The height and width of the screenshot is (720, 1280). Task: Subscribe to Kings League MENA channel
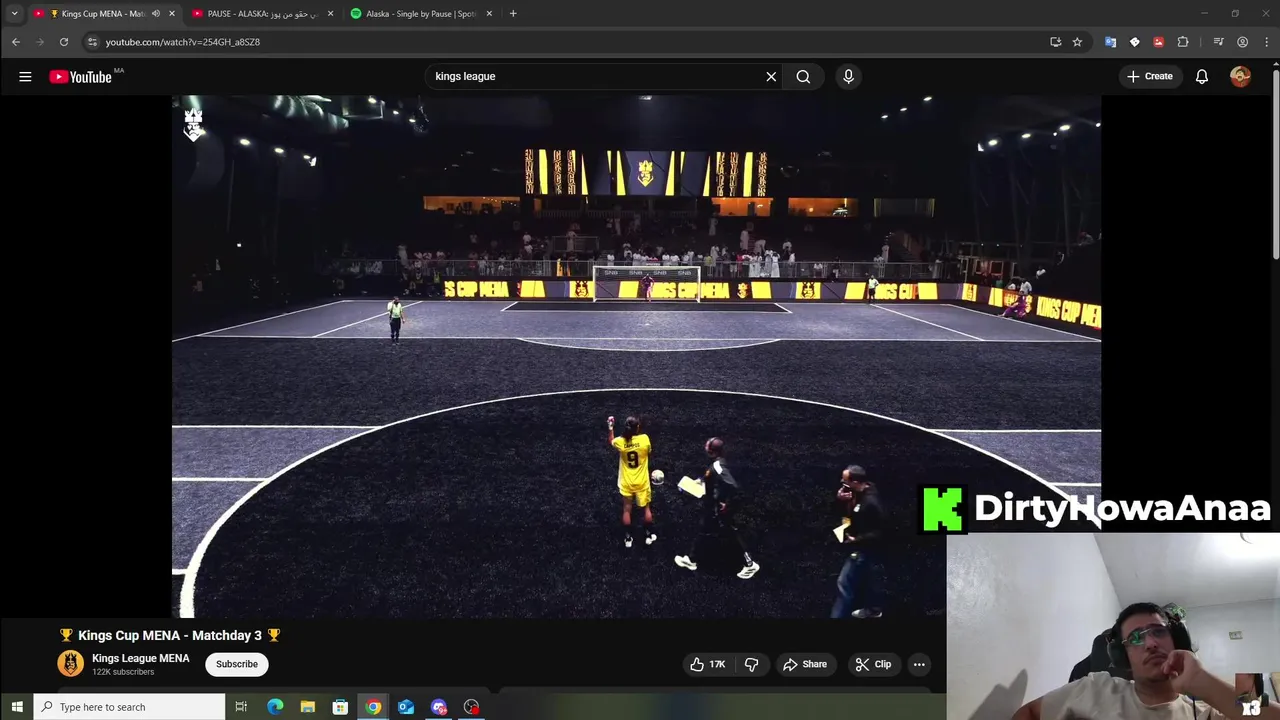[237, 664]
